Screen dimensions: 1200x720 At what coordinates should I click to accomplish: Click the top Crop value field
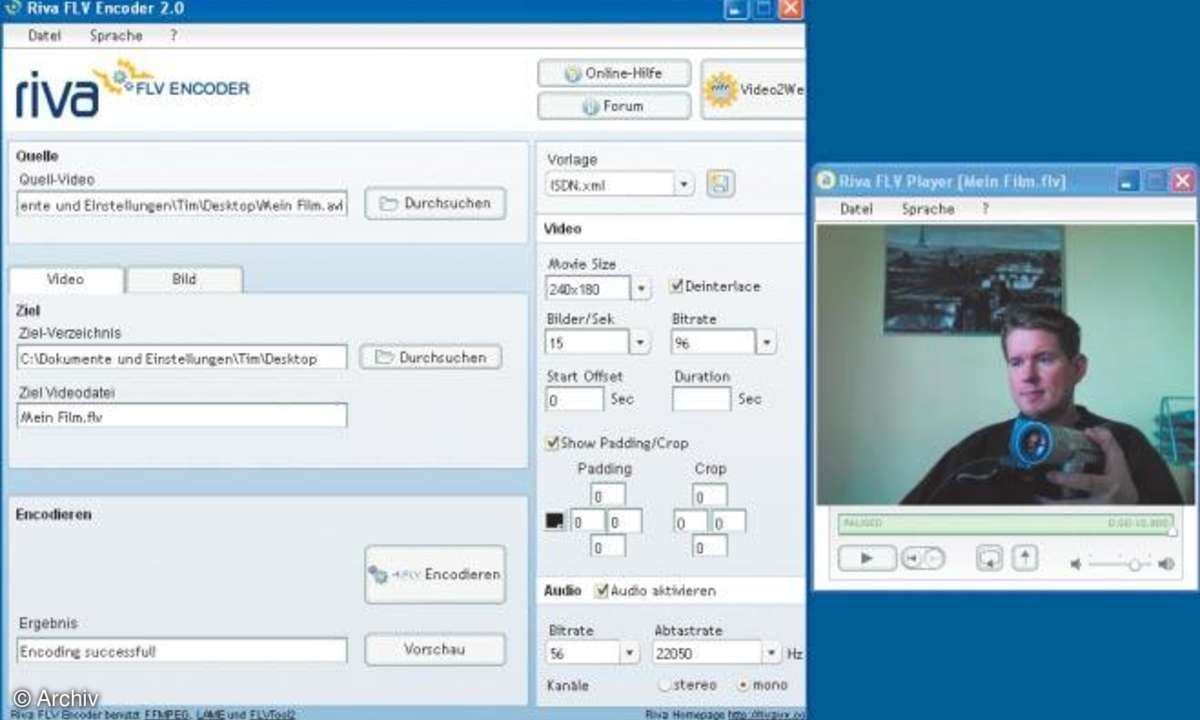(x=710, y=495)
